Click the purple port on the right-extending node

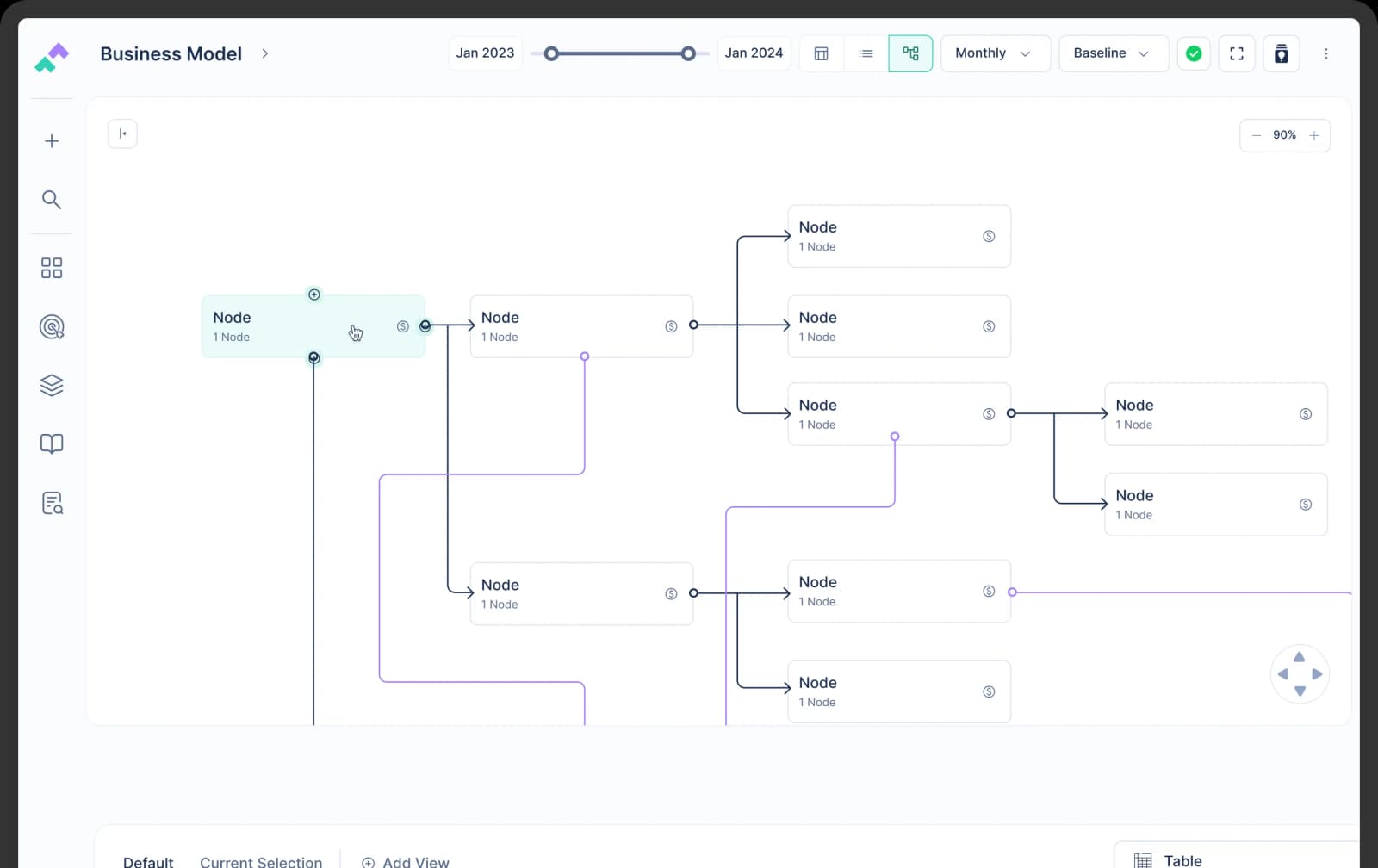coord(1012,592)
